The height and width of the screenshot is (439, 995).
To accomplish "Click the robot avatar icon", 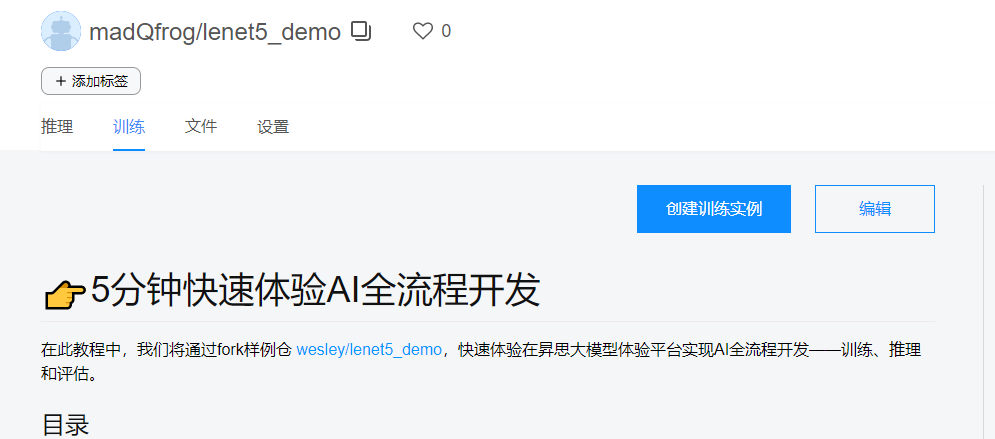I will [61, 30].
